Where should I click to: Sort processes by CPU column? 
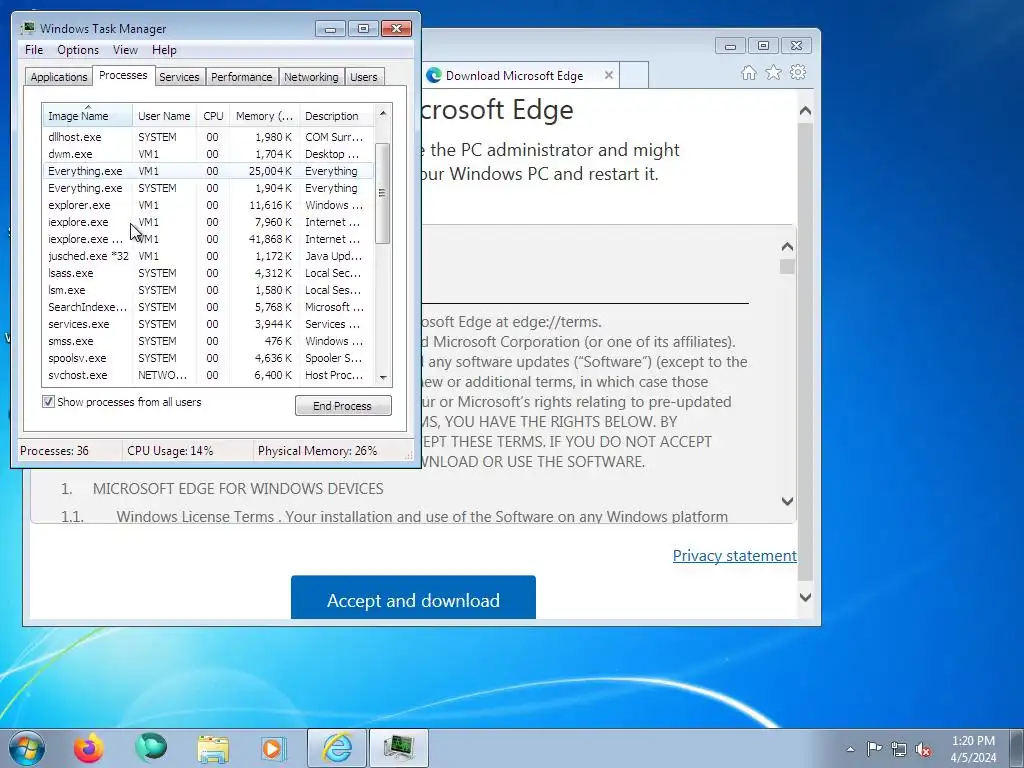click(x=214, y=116)
